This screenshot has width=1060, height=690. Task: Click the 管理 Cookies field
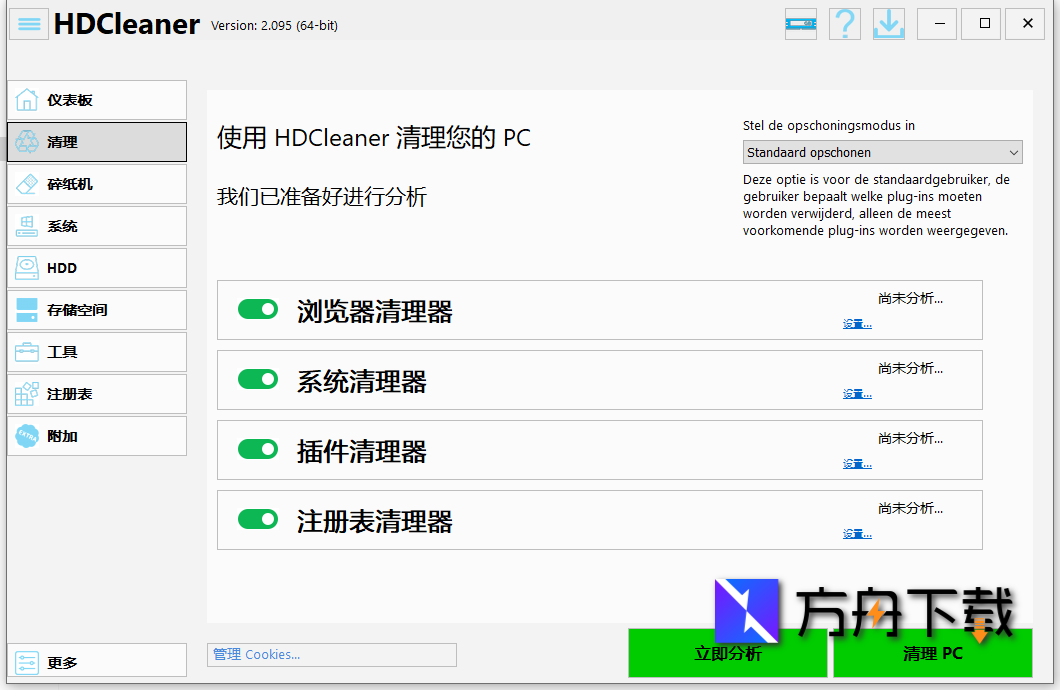pos(331,654)
